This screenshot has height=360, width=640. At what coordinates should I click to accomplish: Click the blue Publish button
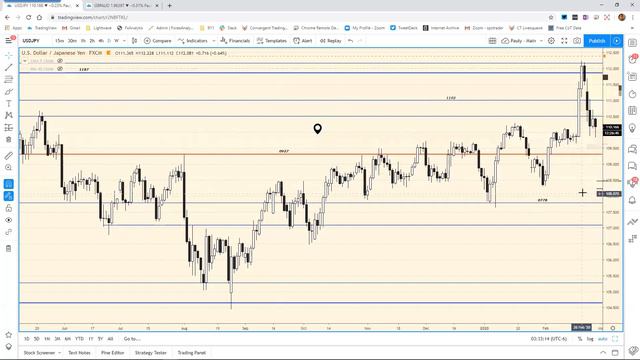coord(597,41)
